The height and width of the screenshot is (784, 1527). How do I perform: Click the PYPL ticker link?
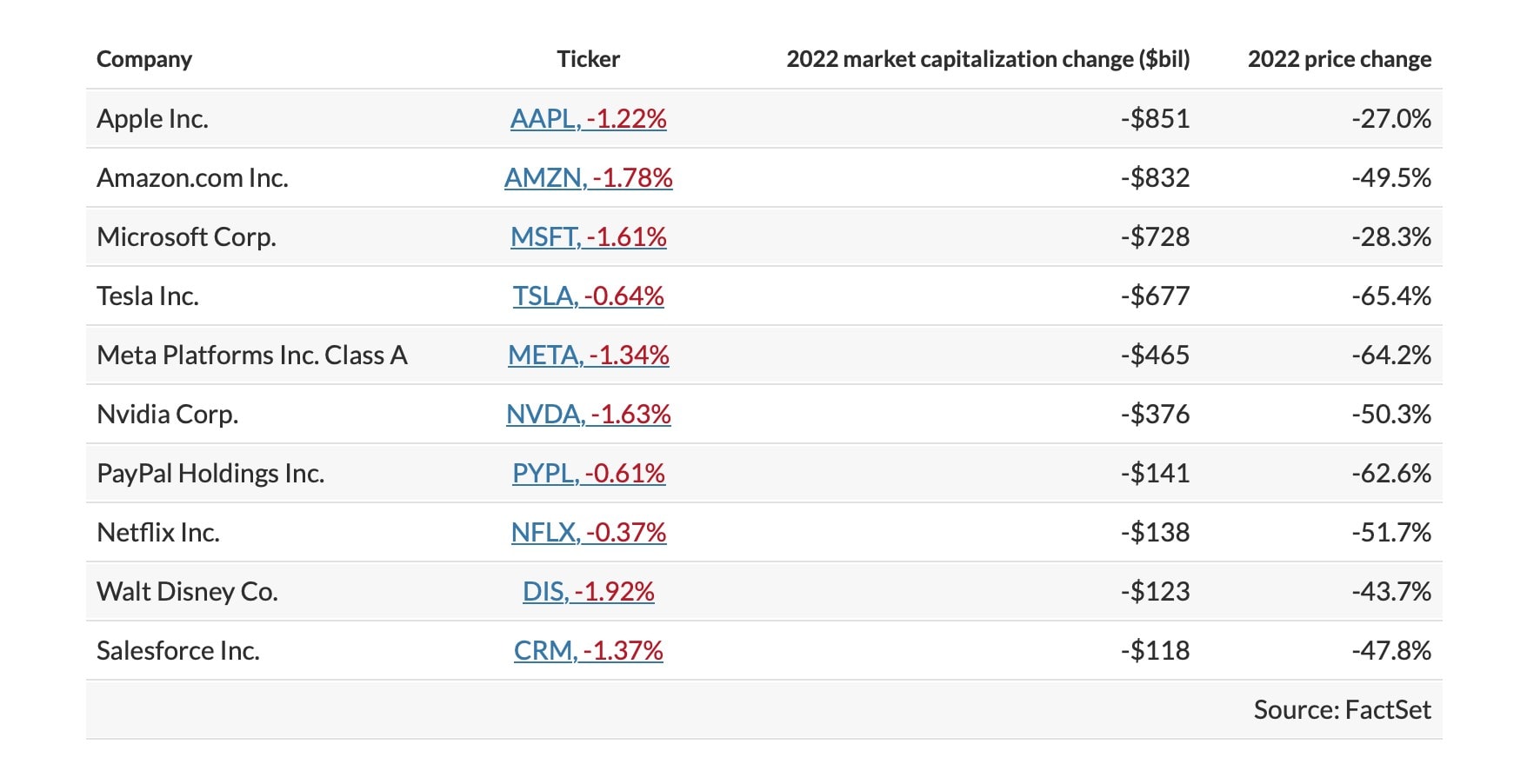point(588,473)
